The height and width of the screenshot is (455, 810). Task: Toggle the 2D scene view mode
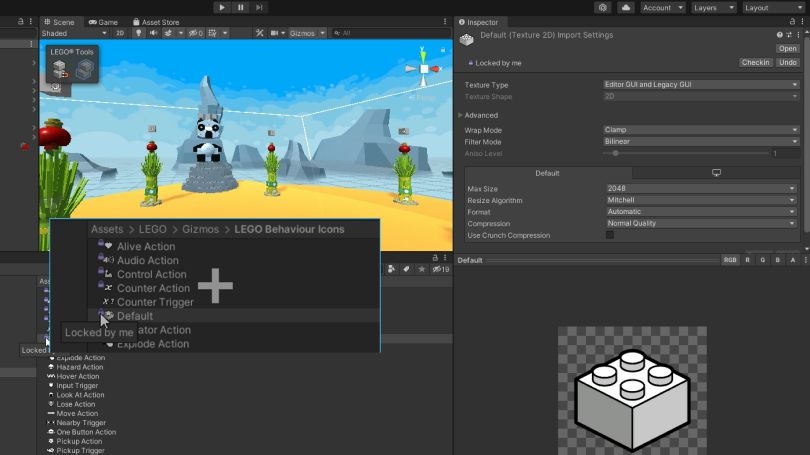point(120,33)
